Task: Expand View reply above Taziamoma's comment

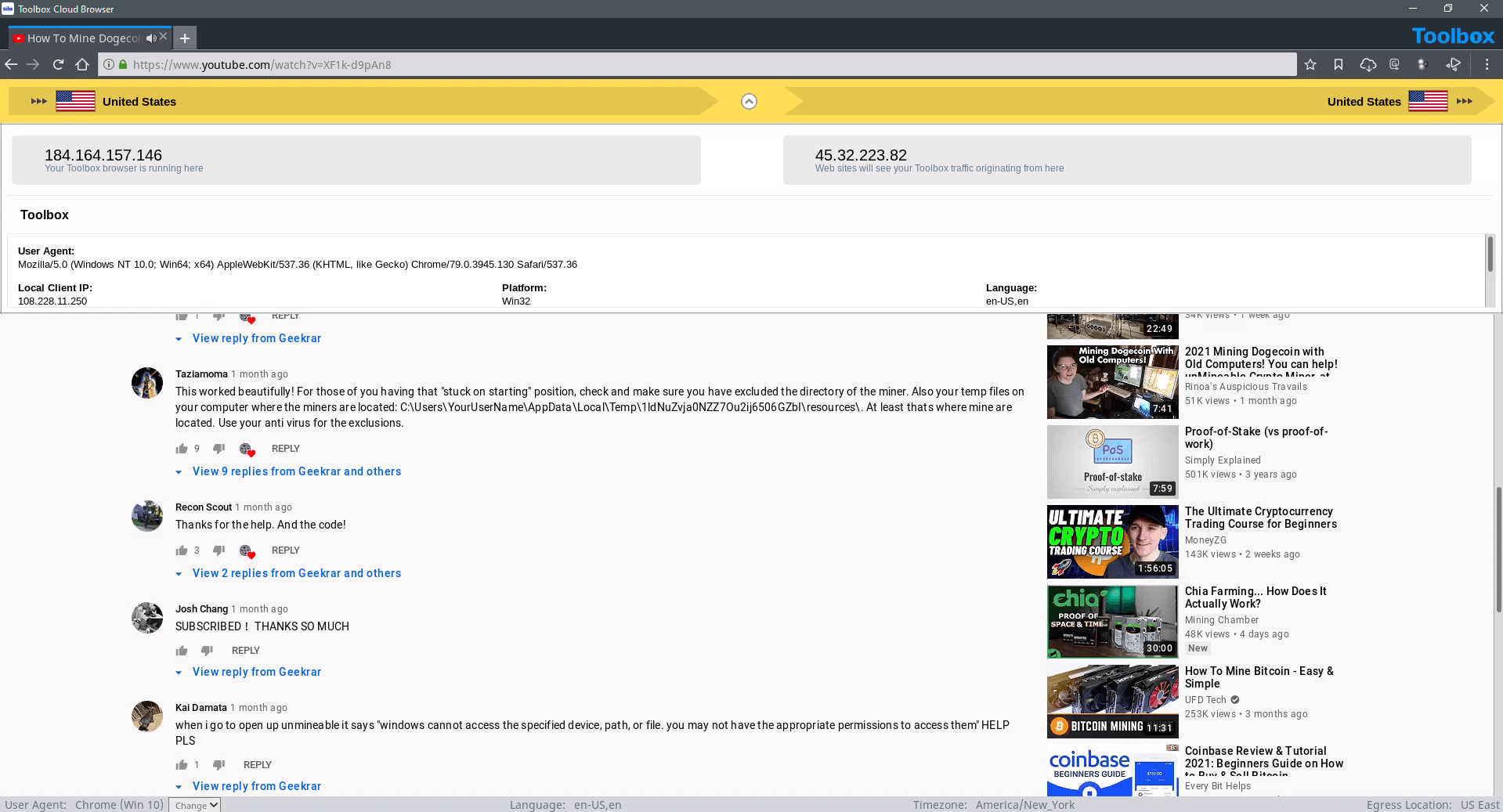Action: pyautogui.click(x=257, y=338)
